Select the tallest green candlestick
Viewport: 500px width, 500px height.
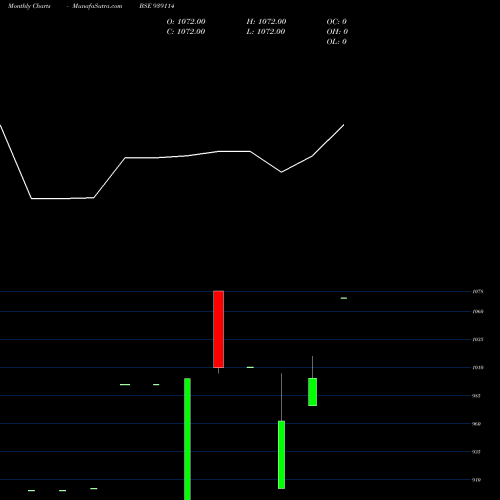(187, 439)
